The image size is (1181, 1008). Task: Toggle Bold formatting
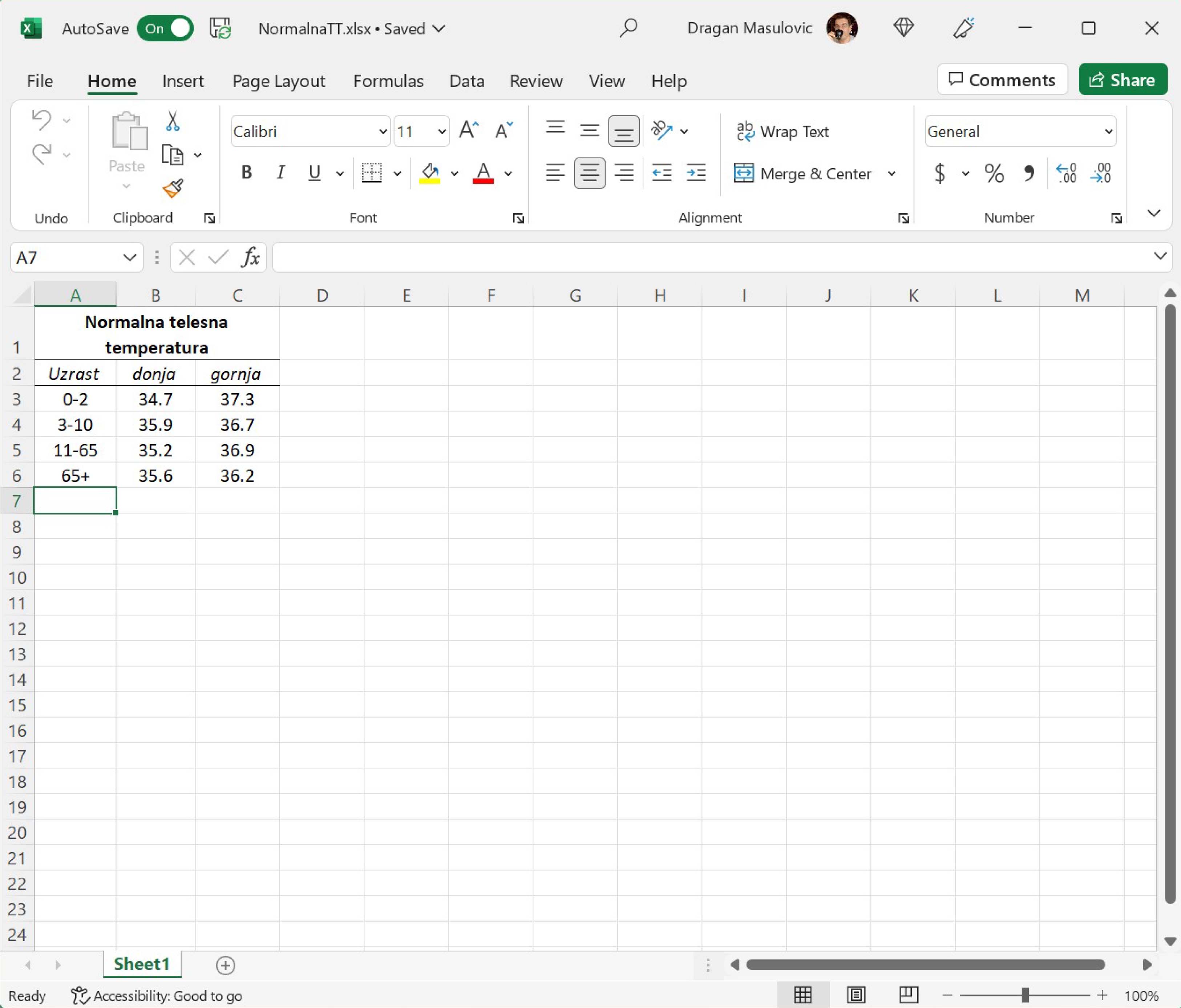pos(246,172)
